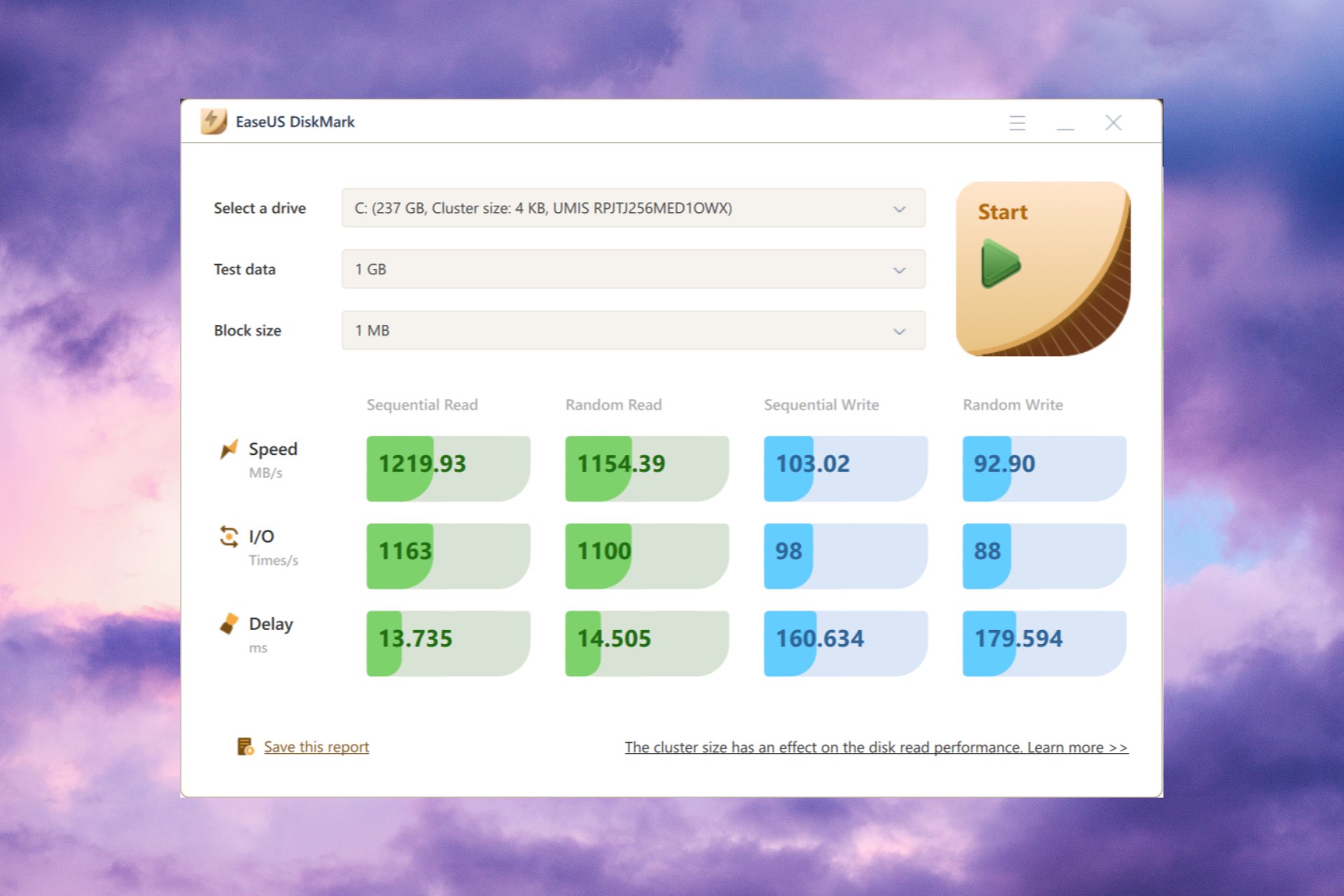Click the Sequential Write column header

click(x=821, y=405)
